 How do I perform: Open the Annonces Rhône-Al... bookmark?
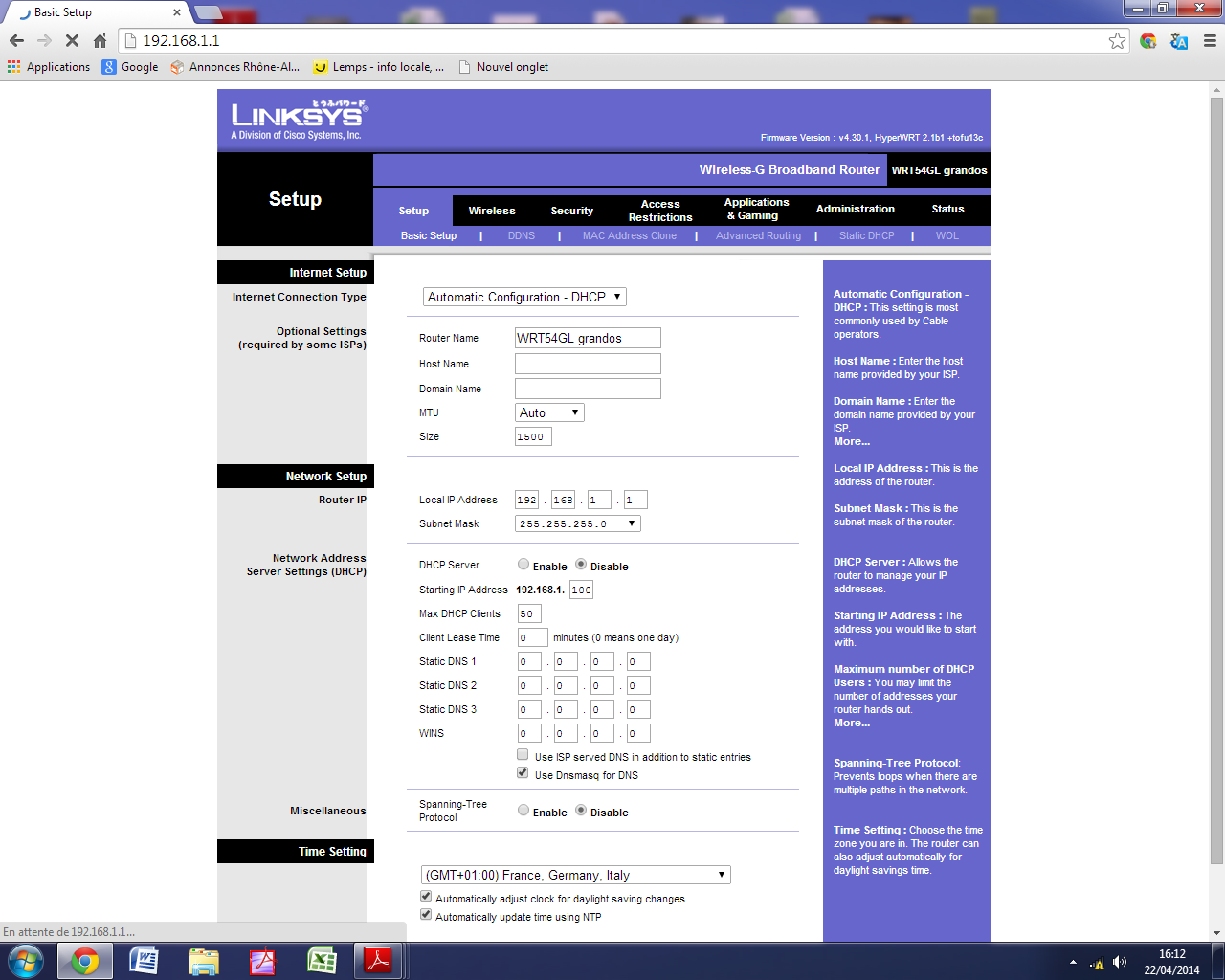(x=235, y=67)
